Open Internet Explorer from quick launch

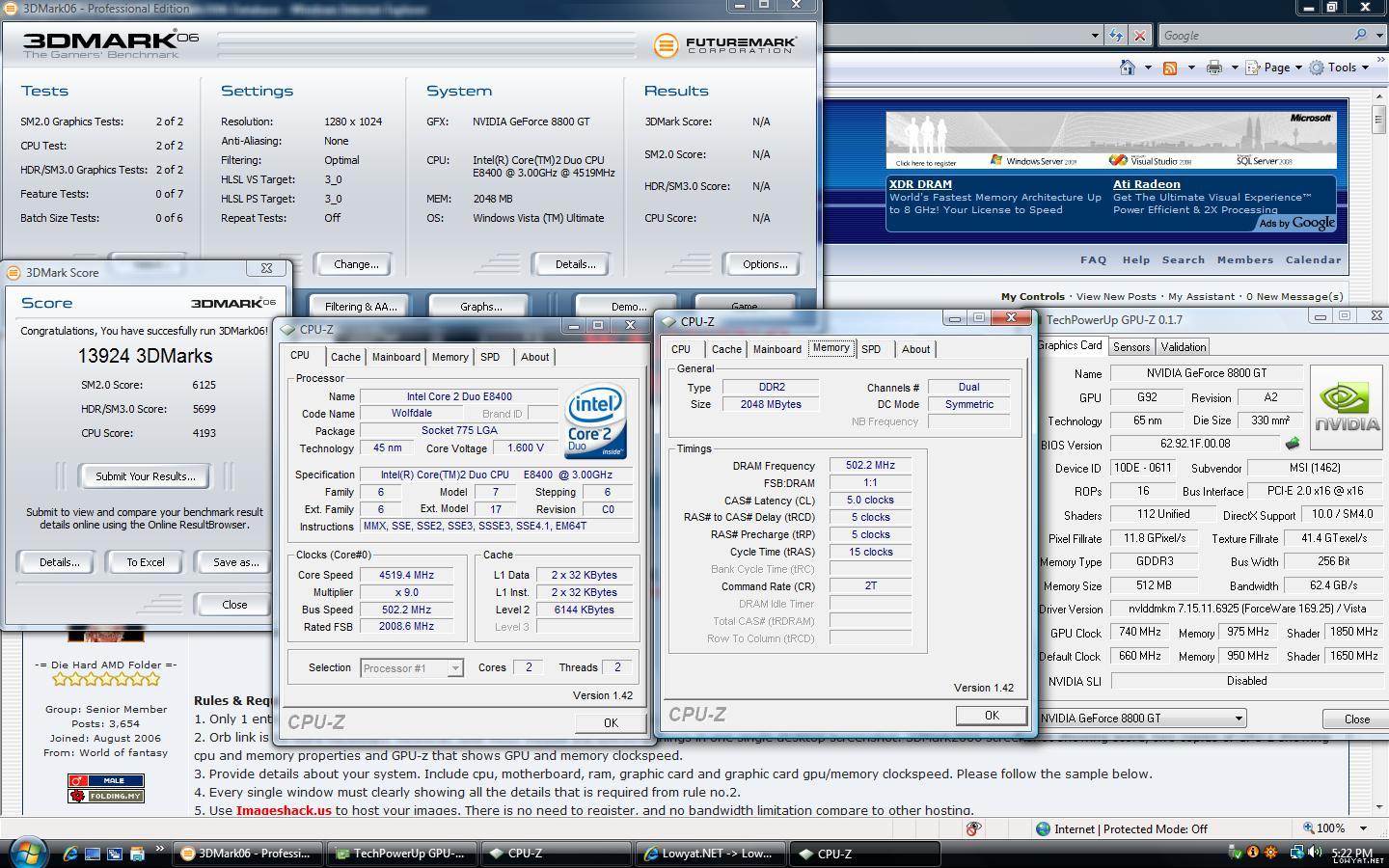[x=70, y=854]
